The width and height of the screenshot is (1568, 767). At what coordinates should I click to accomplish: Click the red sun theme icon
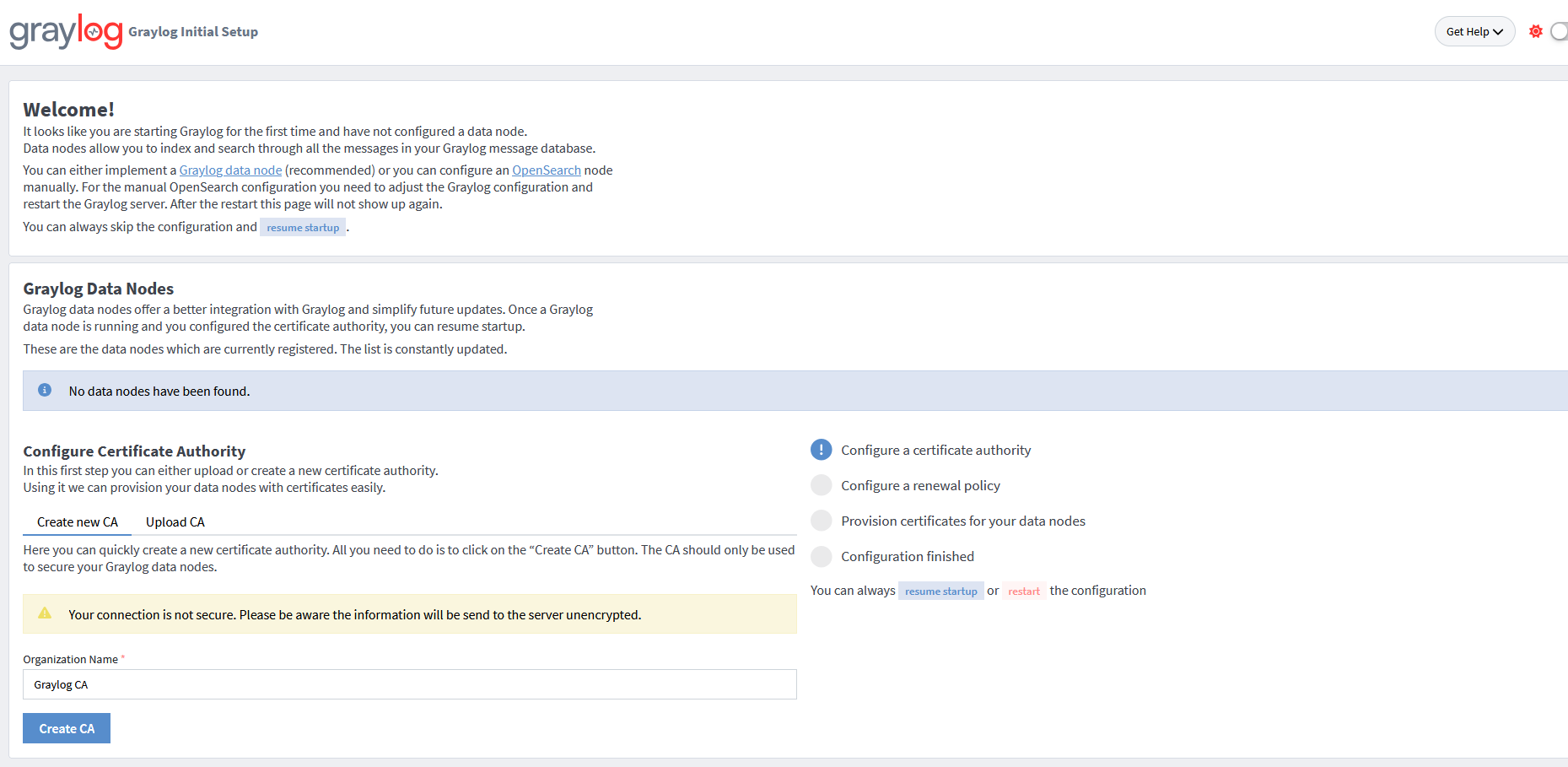1536,31
